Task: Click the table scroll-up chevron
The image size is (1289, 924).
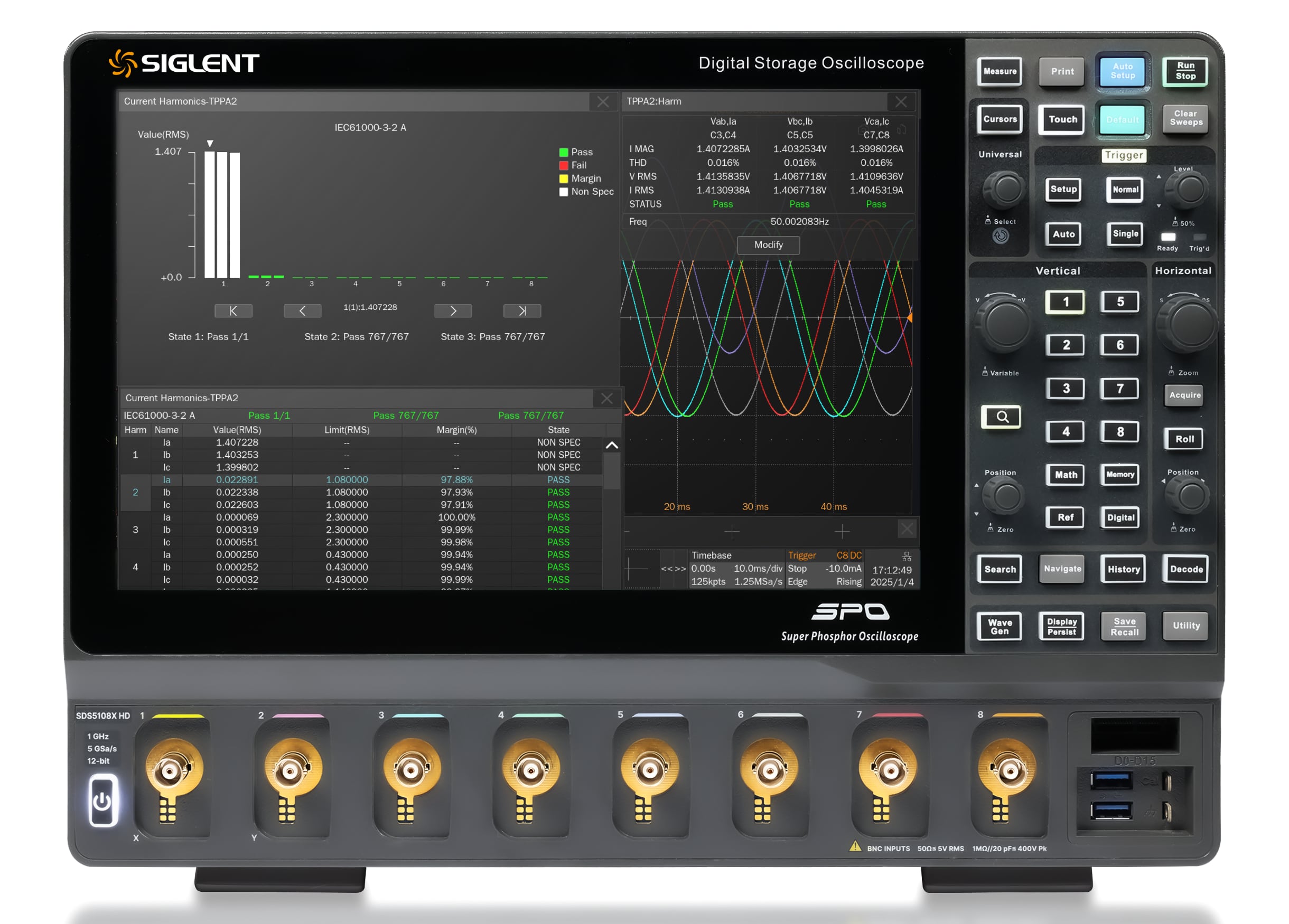Action: (612, 445)
